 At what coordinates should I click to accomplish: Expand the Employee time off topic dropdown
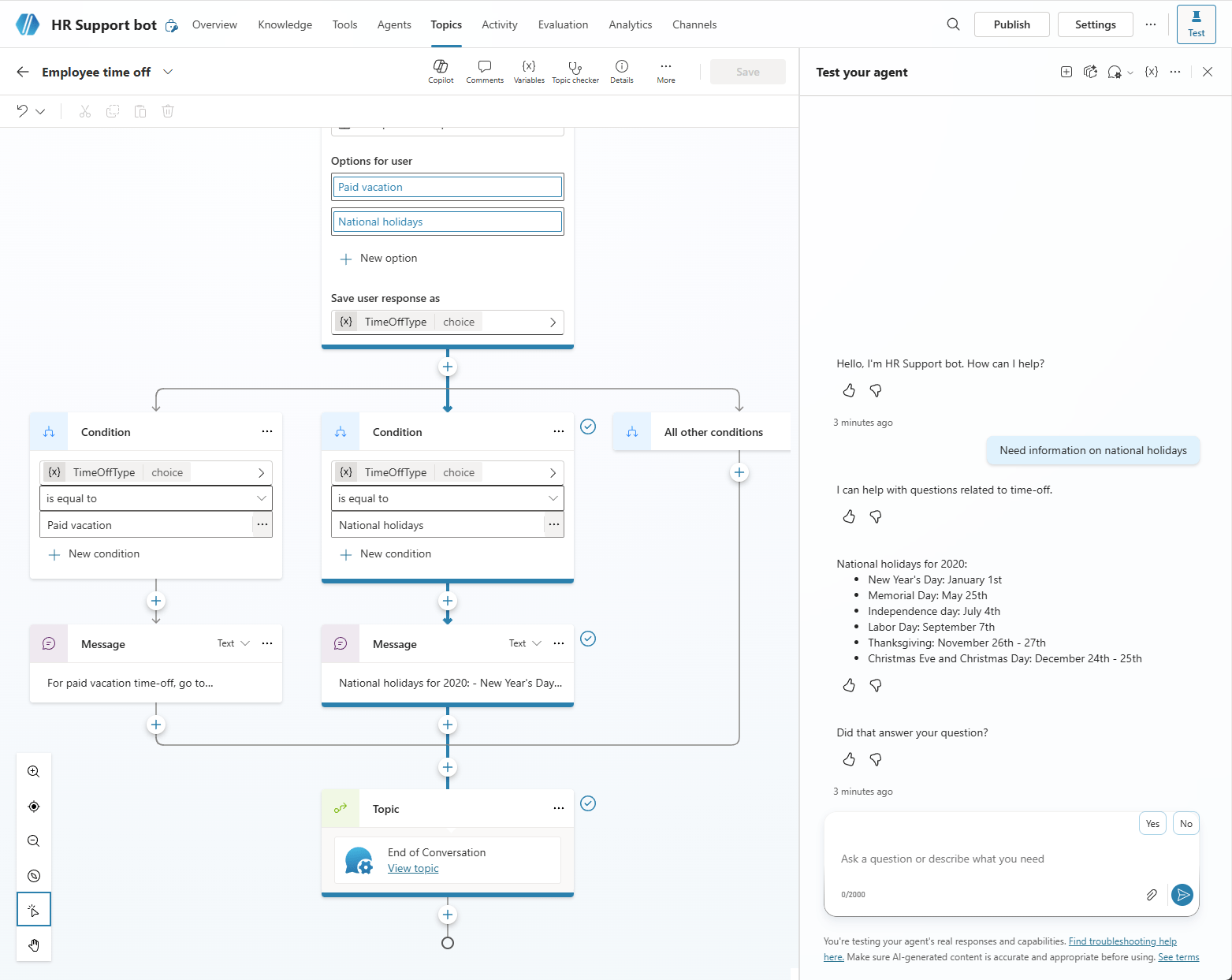tap(168, 72)
